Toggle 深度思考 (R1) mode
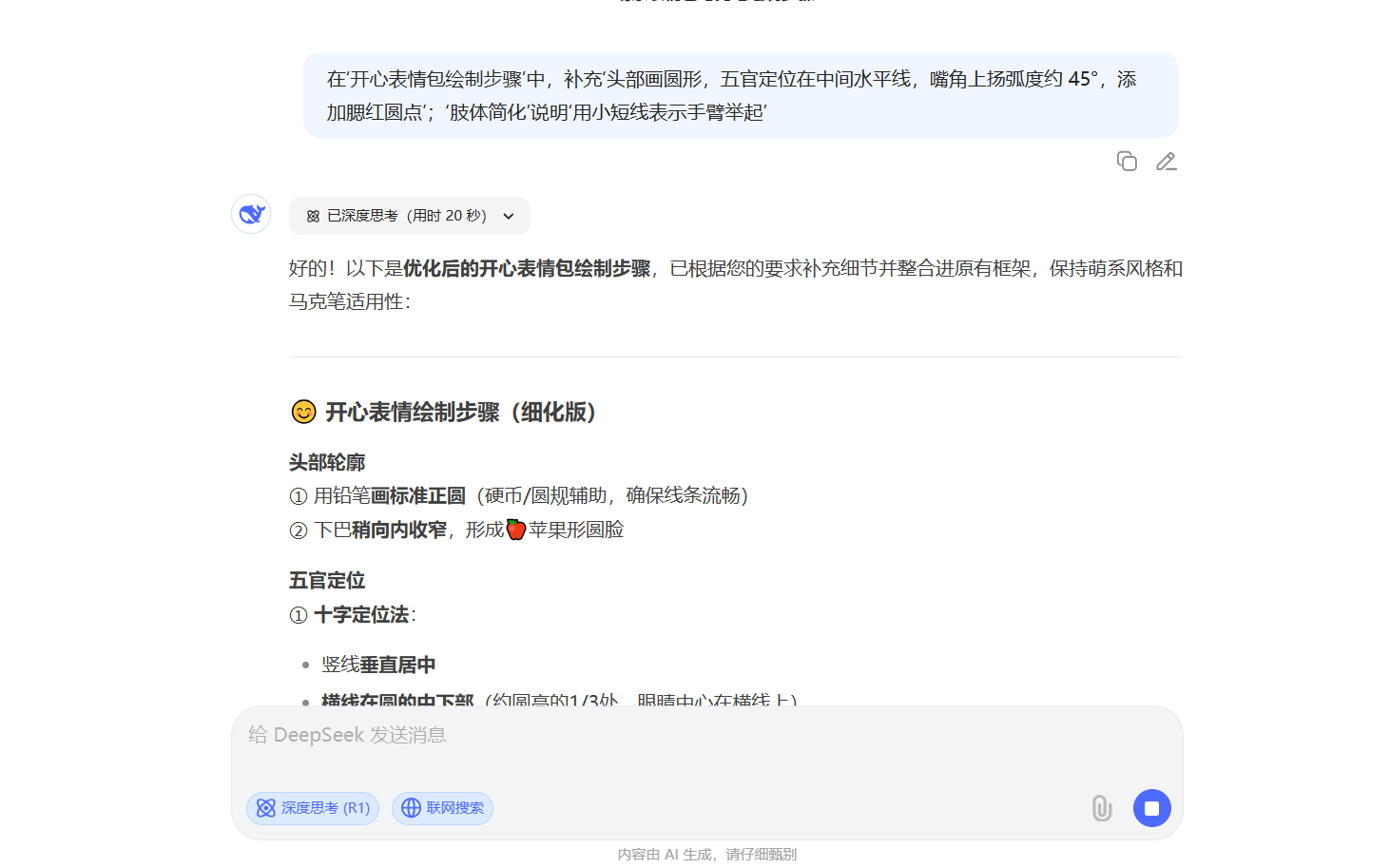Image resolution: width=1390 pixels, height=868 pixels. click(x=313, y=808)
